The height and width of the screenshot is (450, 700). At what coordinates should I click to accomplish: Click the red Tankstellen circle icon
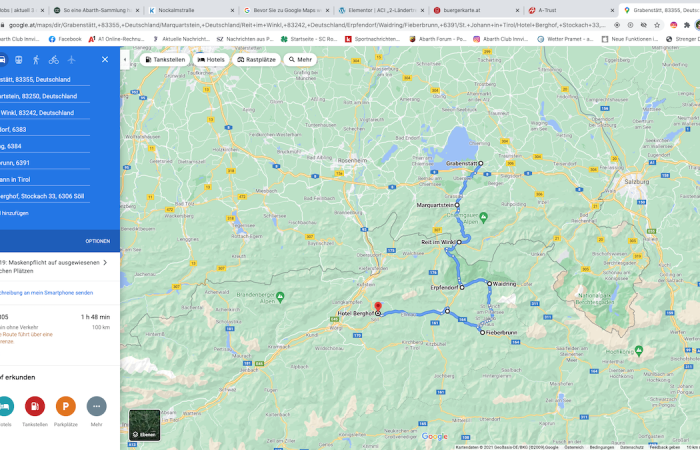(35, 406)
